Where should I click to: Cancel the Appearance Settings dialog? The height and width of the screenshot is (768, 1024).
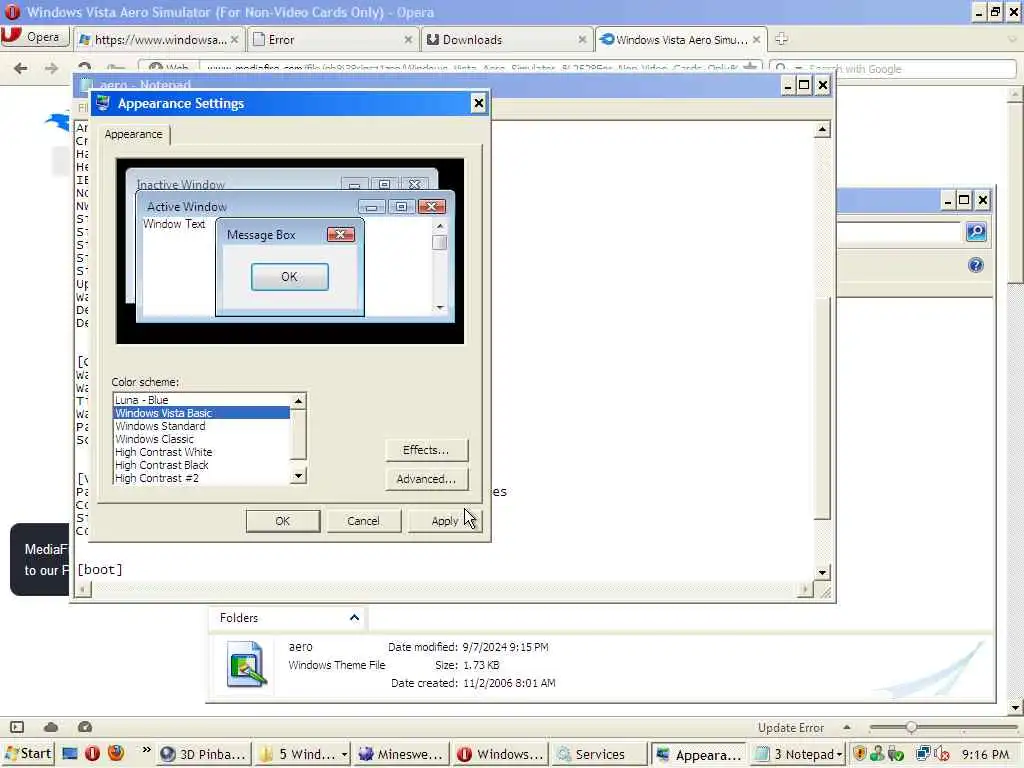[363, 520]
